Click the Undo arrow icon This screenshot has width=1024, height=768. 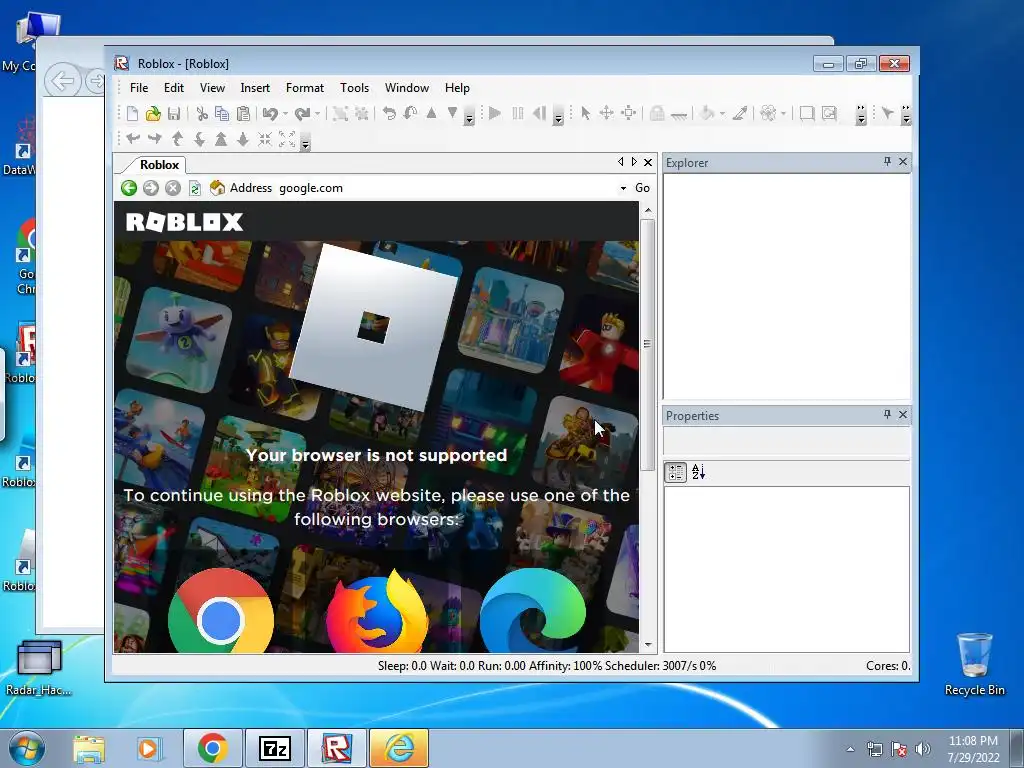click(x=270, y=114)
